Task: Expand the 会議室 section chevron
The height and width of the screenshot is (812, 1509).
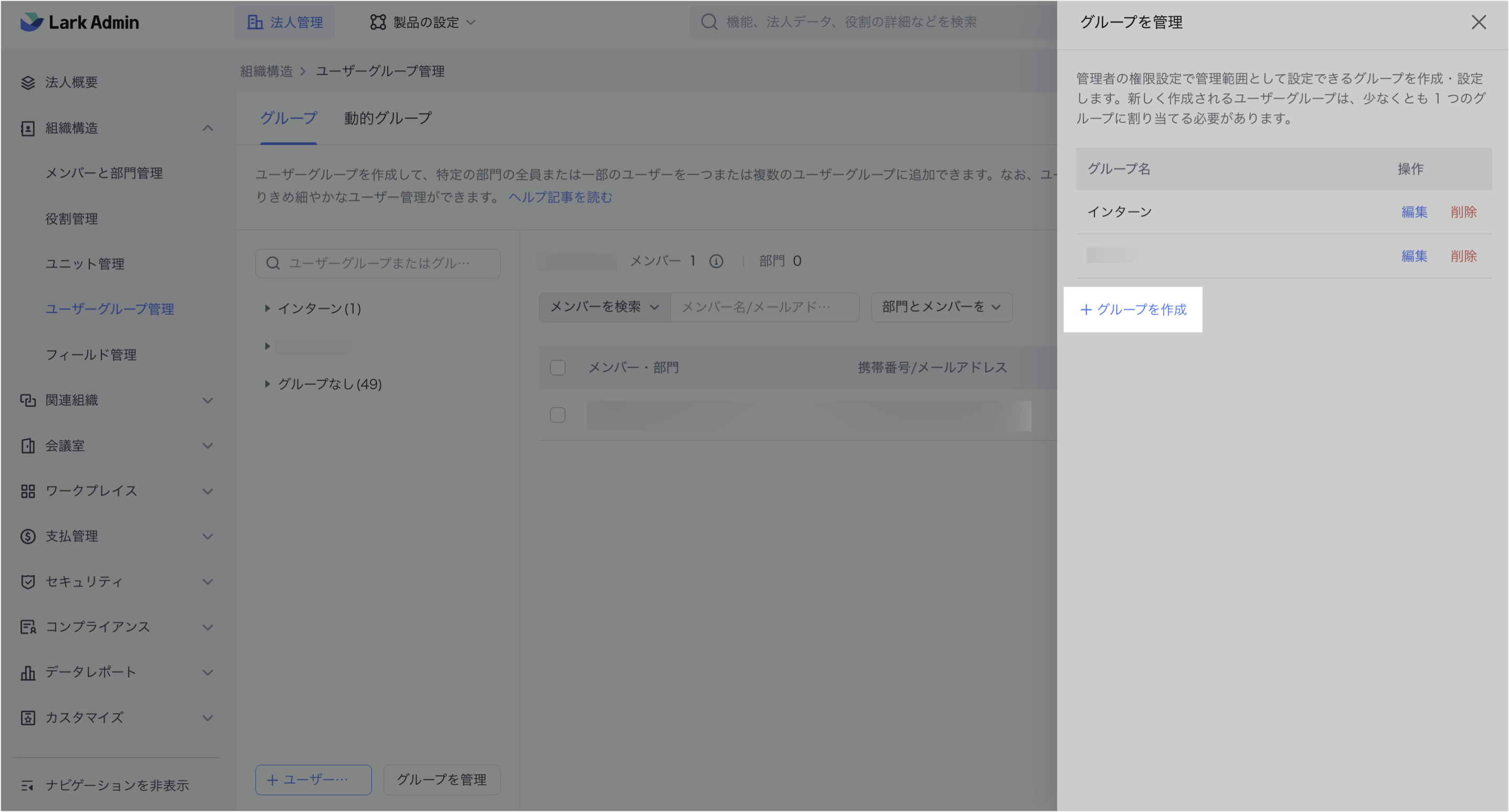Action: coord(208,446)
